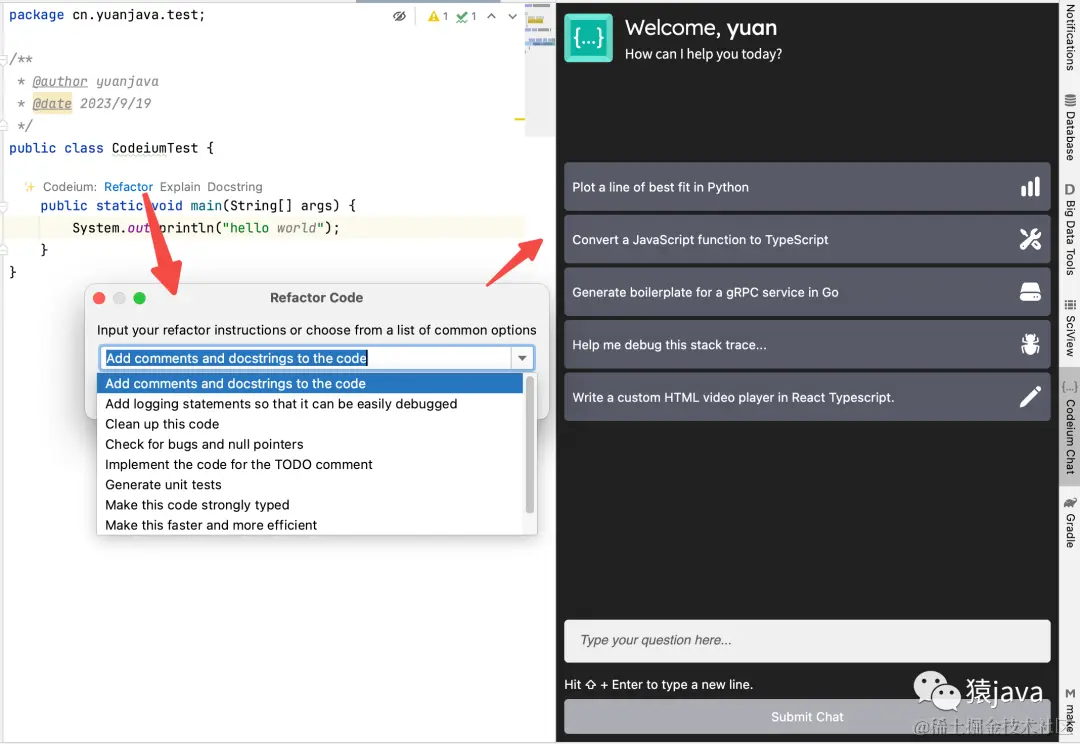Screen dimensions: 1080x744
Task: Choose 'Check for bugs and null pointers' option
Action: [204, 444]
